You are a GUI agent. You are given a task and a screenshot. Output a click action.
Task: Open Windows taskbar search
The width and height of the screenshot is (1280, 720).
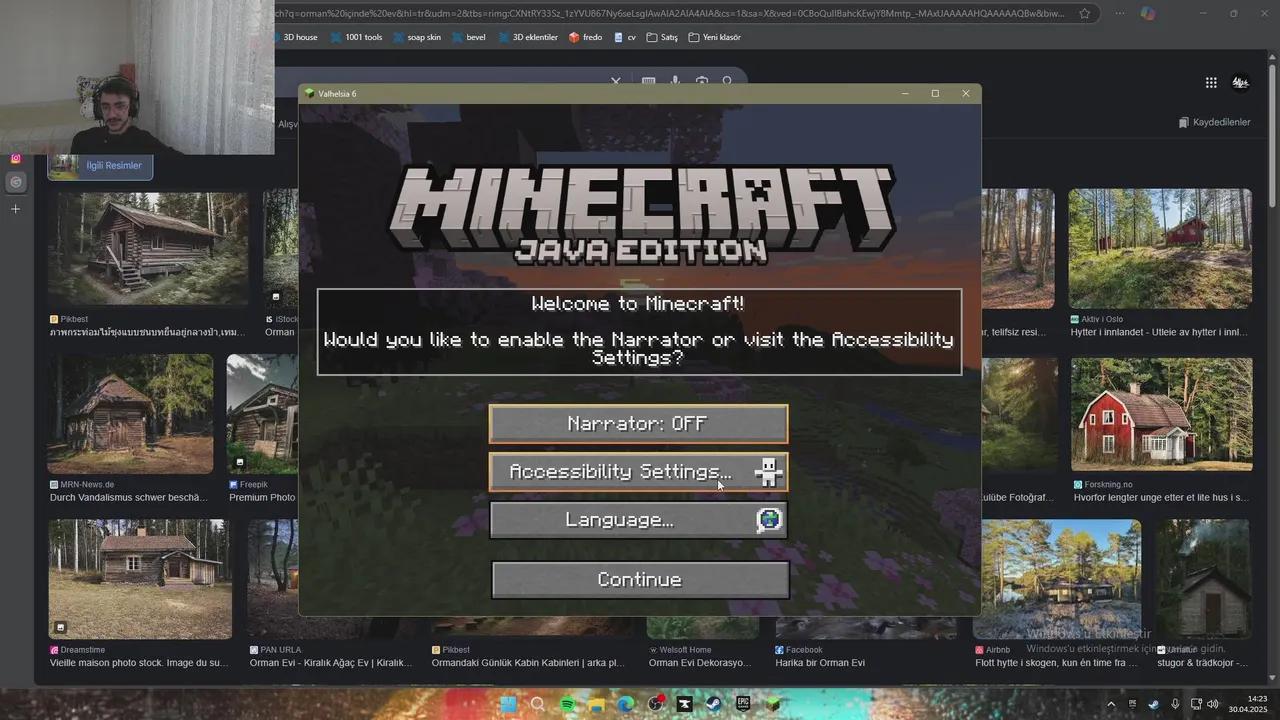point(538,704)
